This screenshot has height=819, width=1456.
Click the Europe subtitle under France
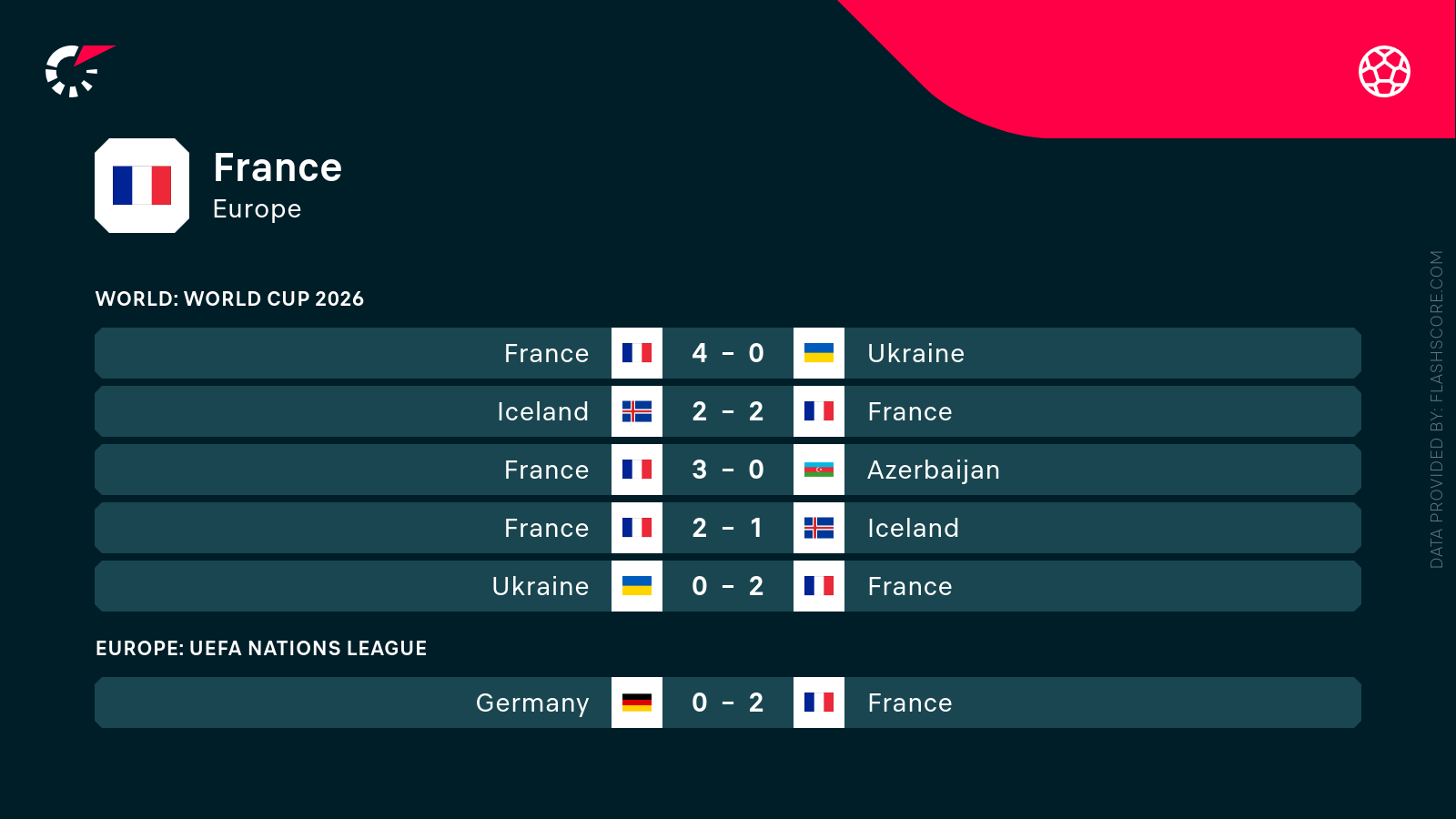257,209
